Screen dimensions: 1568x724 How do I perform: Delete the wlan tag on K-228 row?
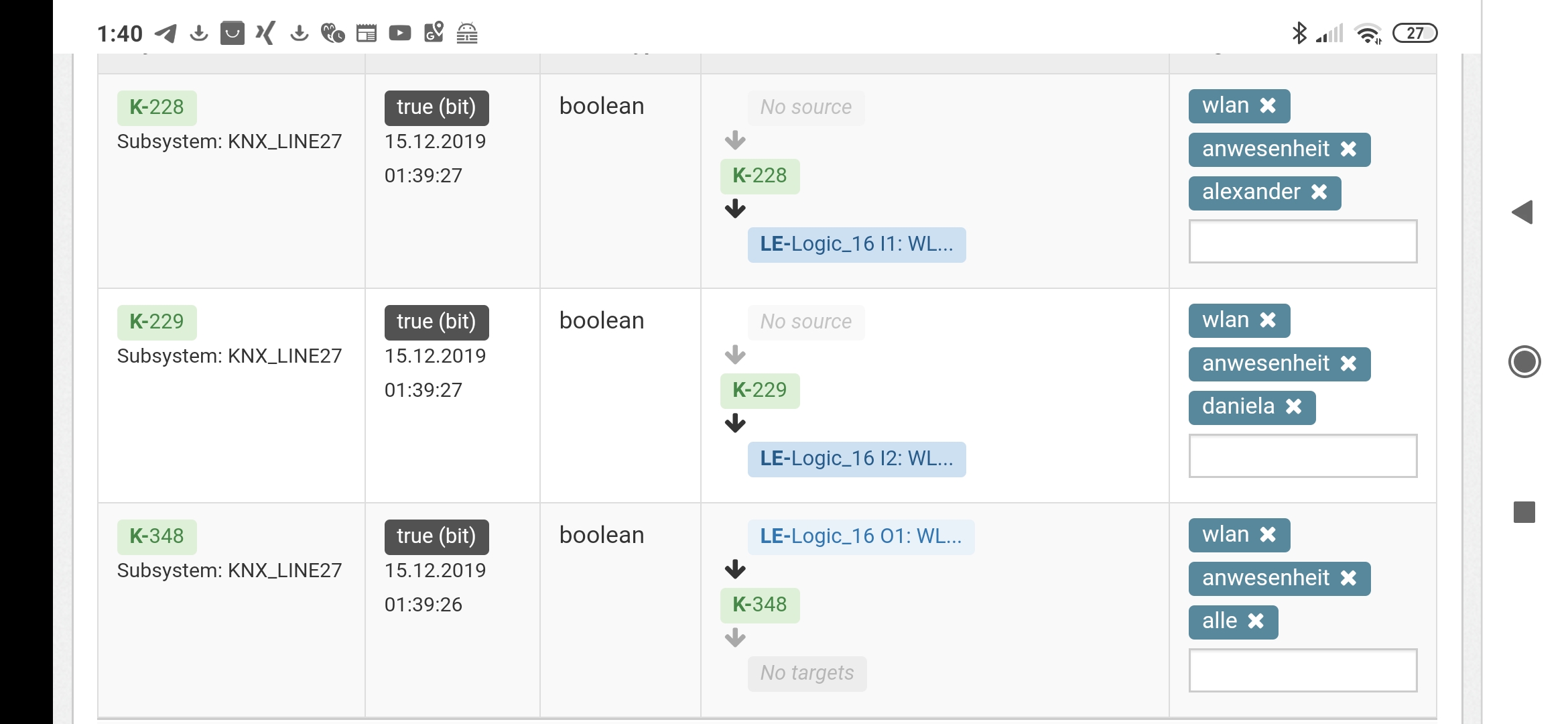1268,106
